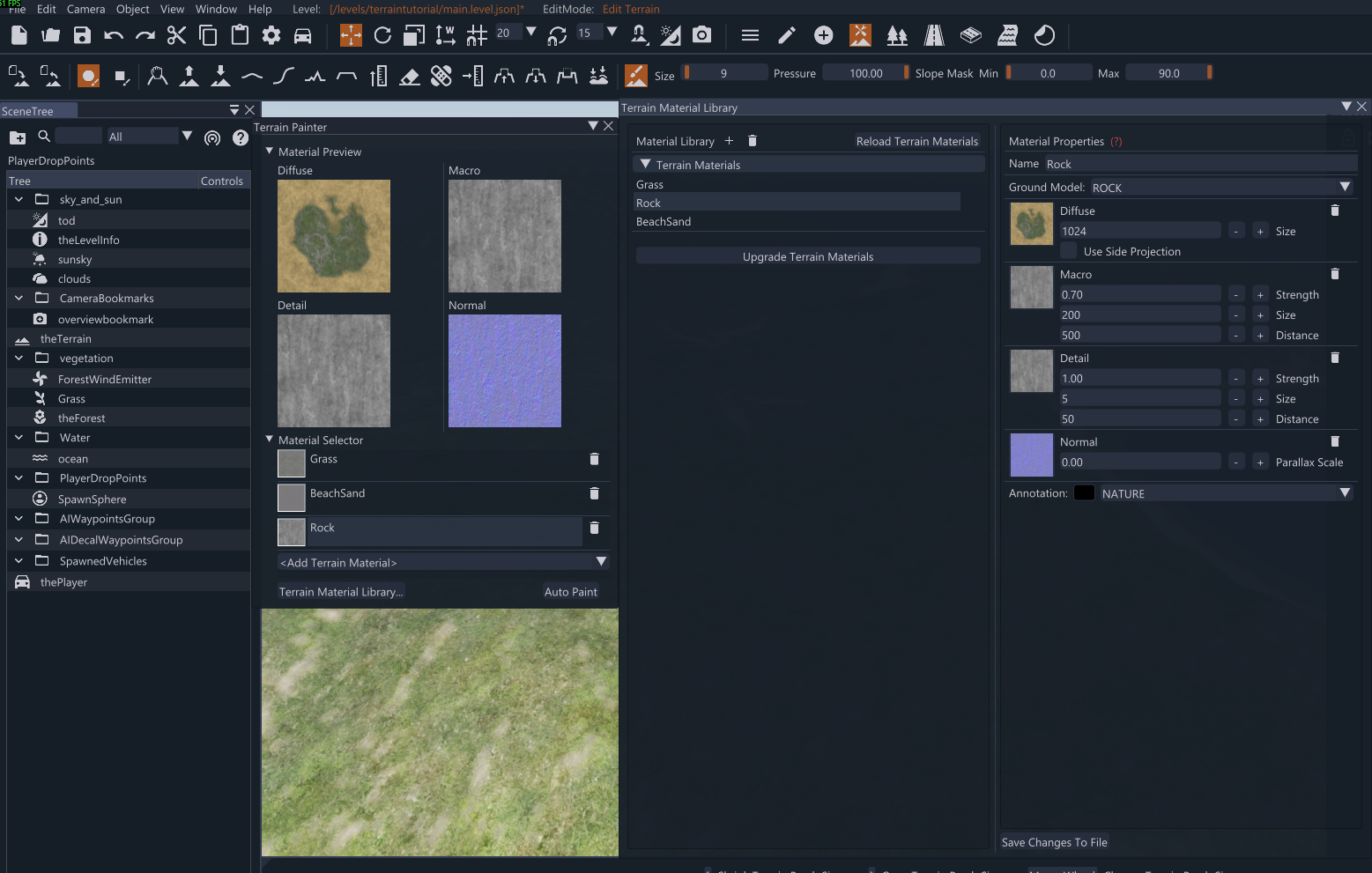Open the Window menu

click(x=216, y=9)
